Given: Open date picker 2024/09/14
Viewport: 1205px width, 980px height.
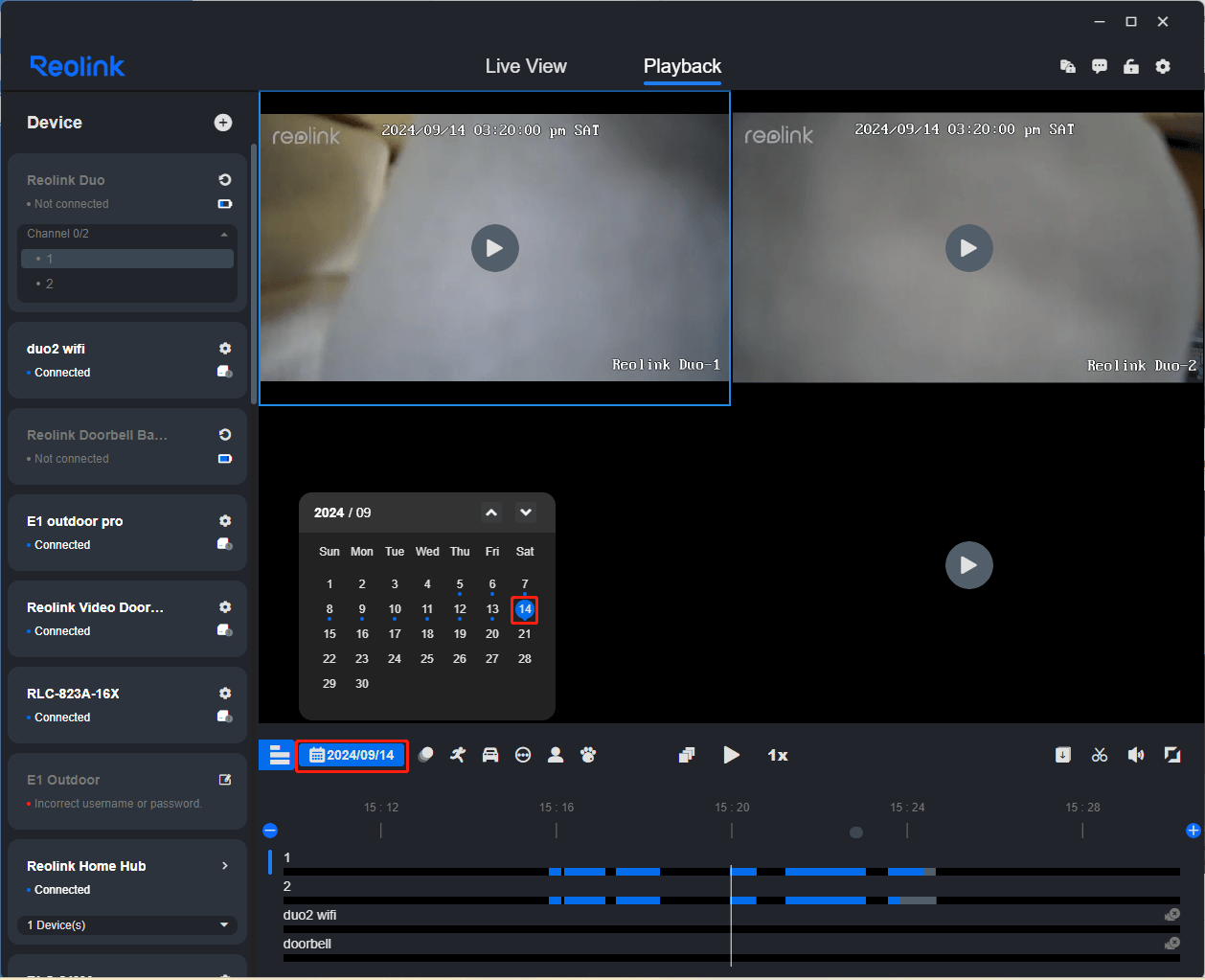Looking at the screenshot, I should [x=352, y=755].
